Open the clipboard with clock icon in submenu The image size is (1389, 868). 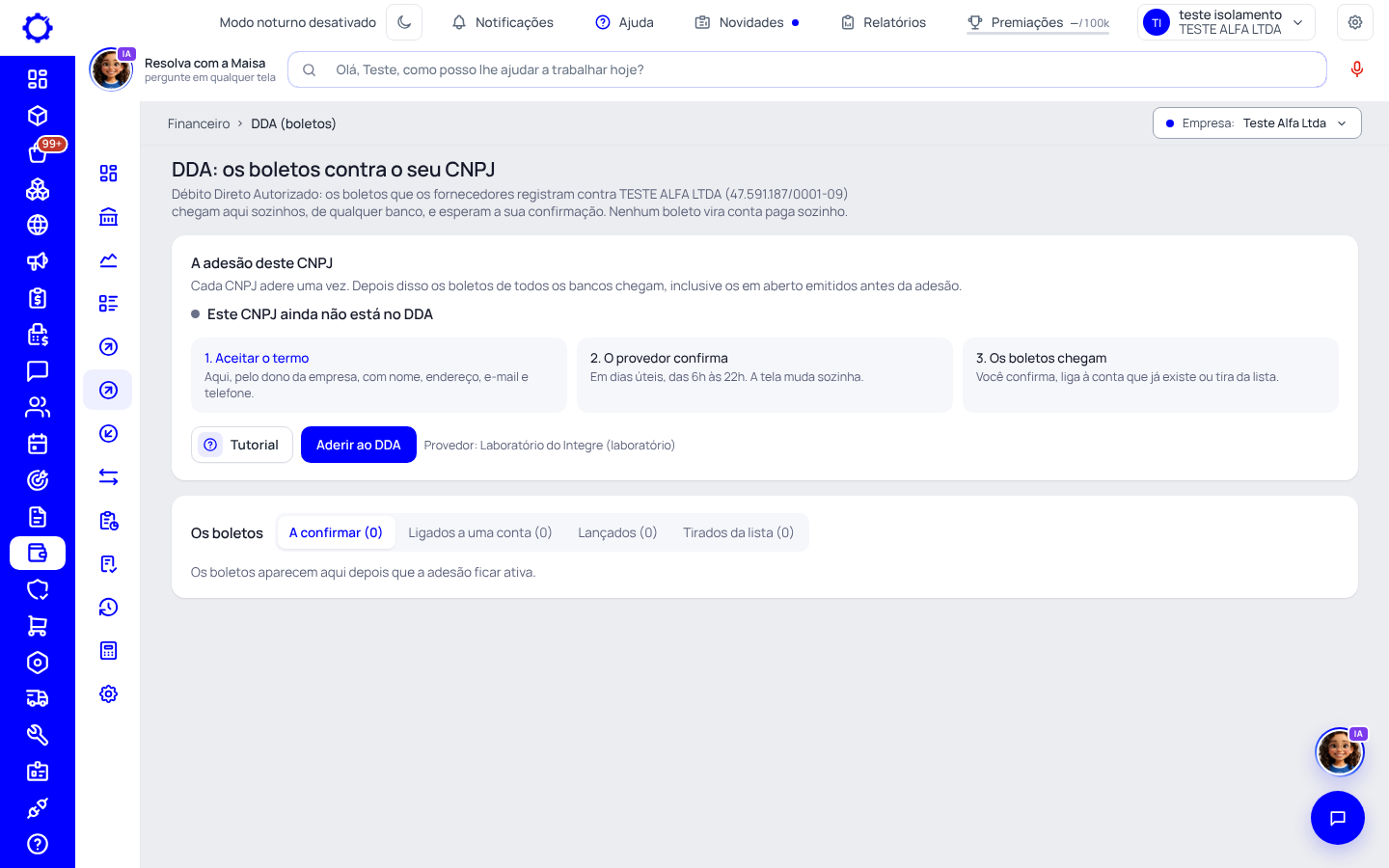[108, 521]
